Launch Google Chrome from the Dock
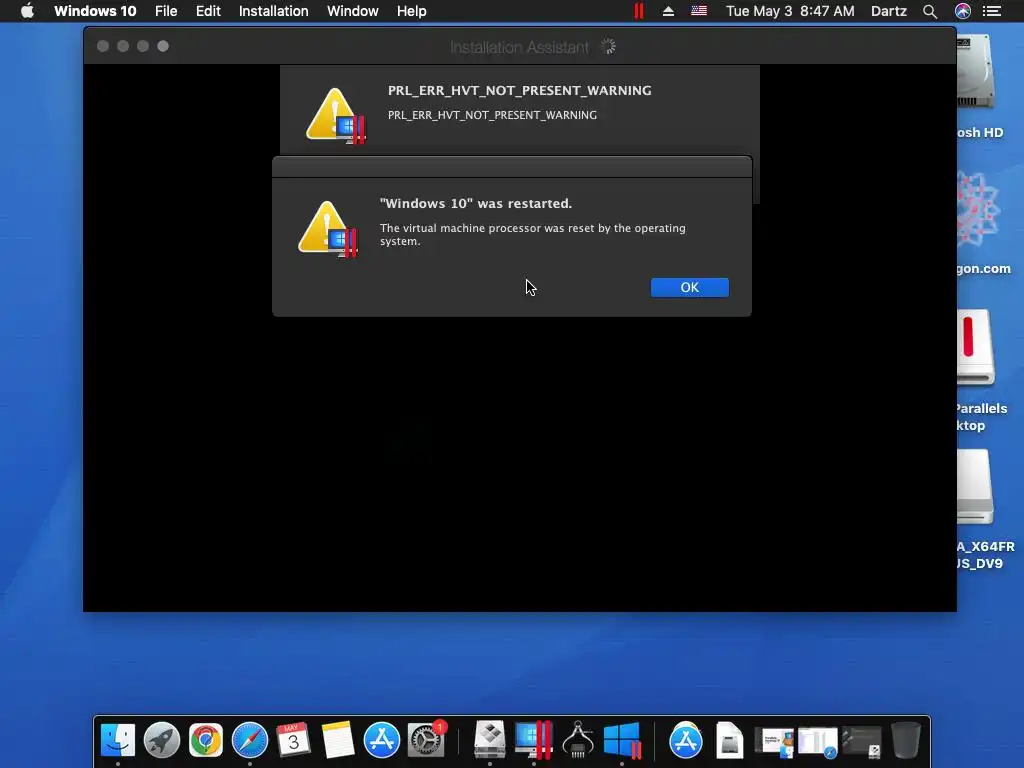The height and width of the screenshot is (768, 1024). click(206, 741)
